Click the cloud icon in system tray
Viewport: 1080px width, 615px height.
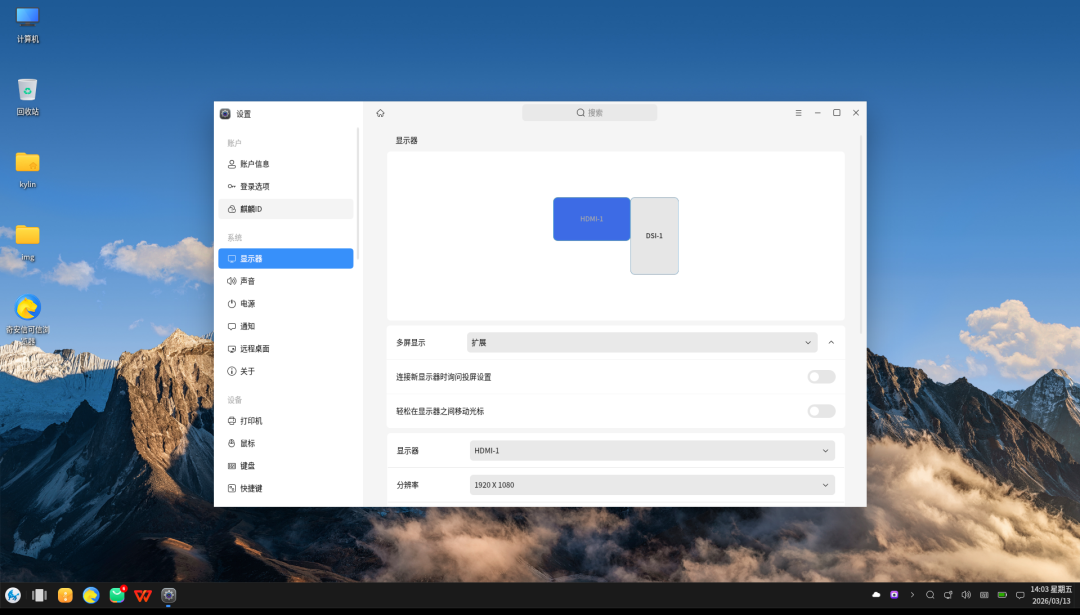(x=876, y=594)
